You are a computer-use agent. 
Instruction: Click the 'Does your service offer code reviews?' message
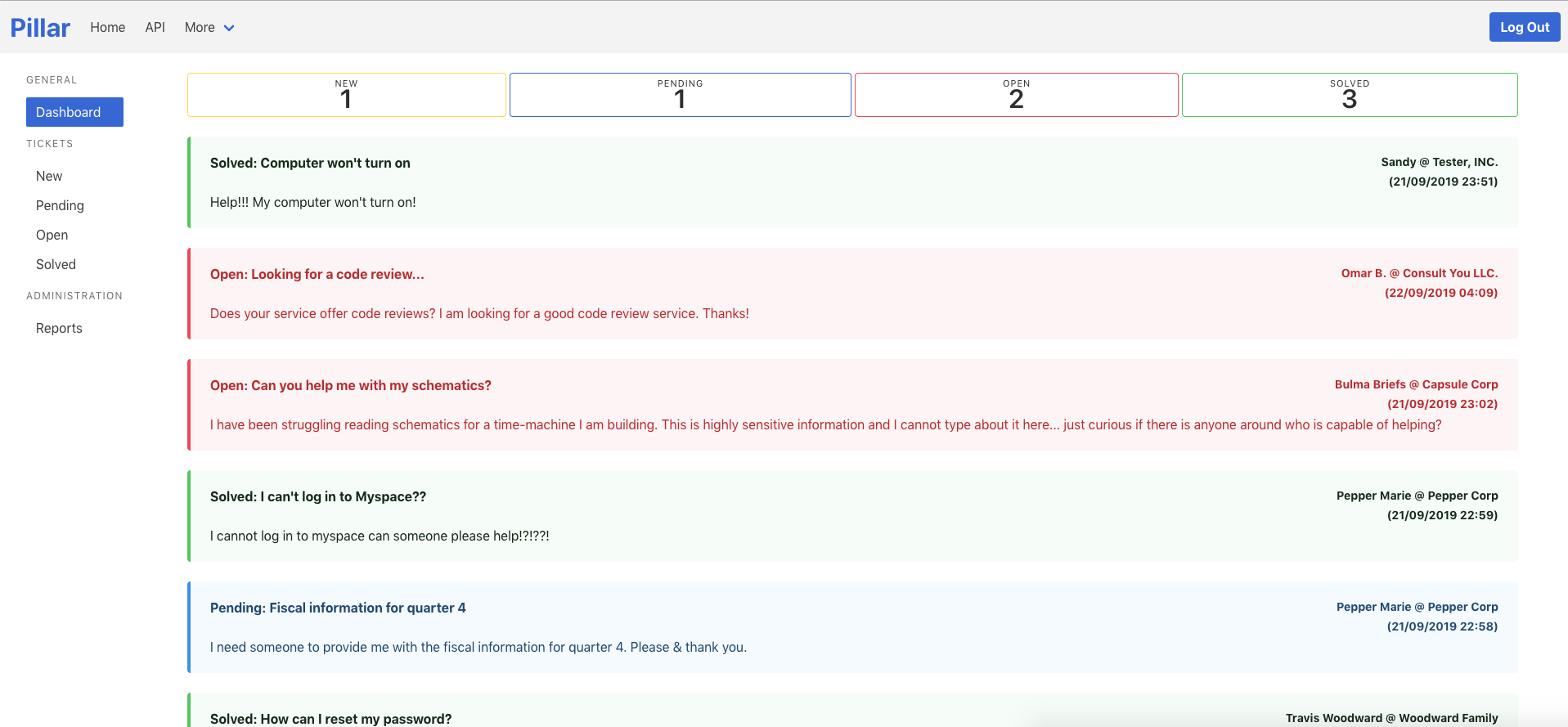click(479, 313)
